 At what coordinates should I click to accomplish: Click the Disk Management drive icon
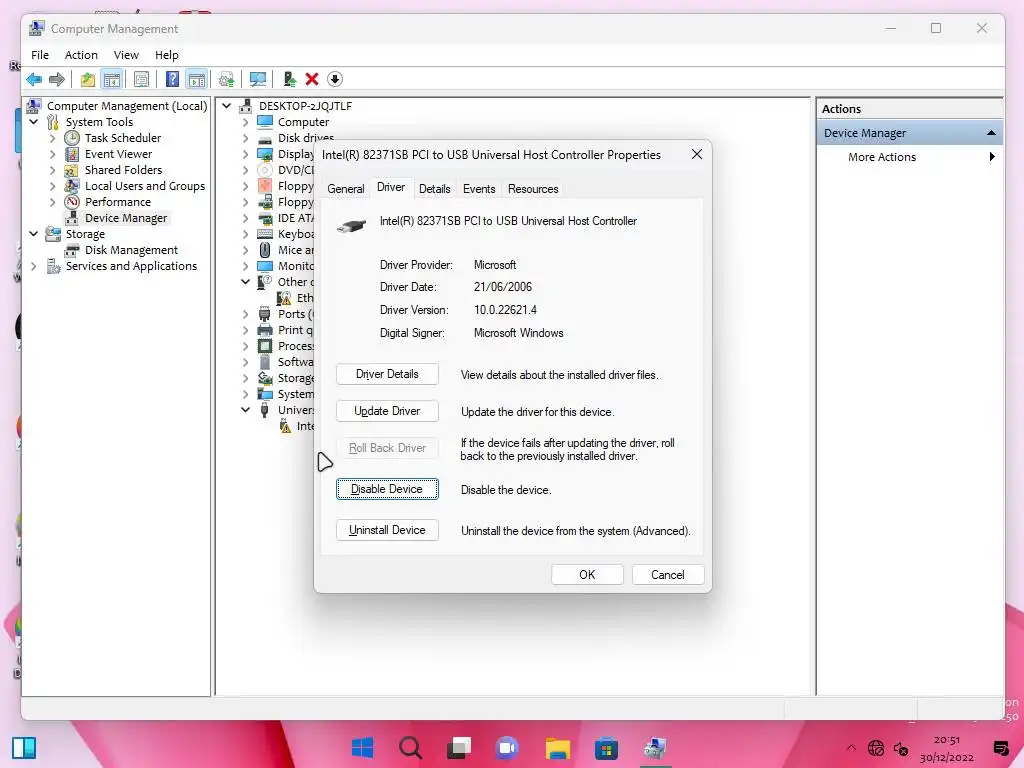tap(72, 250)
